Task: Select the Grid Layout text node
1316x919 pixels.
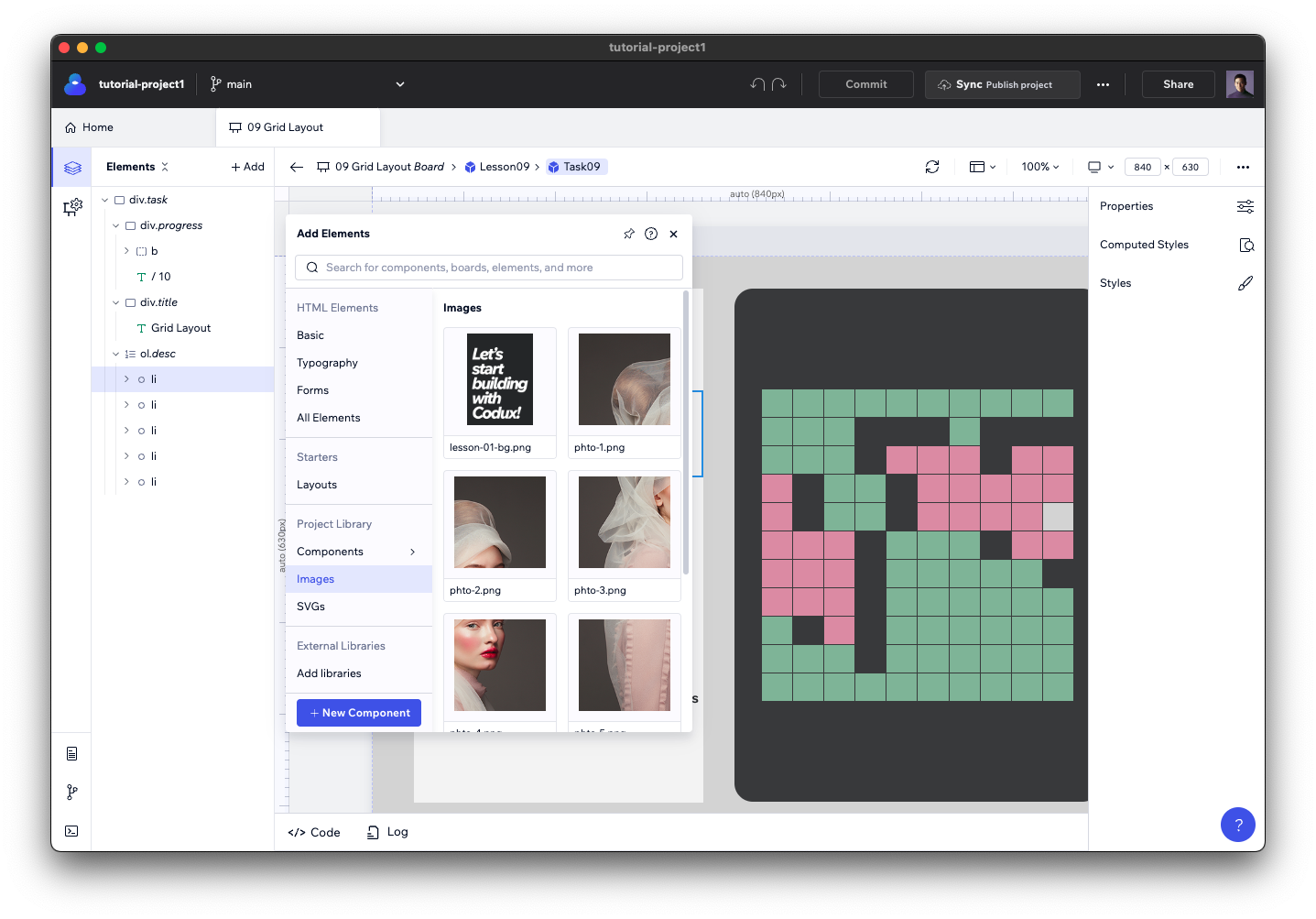Action: coord(174,328)
